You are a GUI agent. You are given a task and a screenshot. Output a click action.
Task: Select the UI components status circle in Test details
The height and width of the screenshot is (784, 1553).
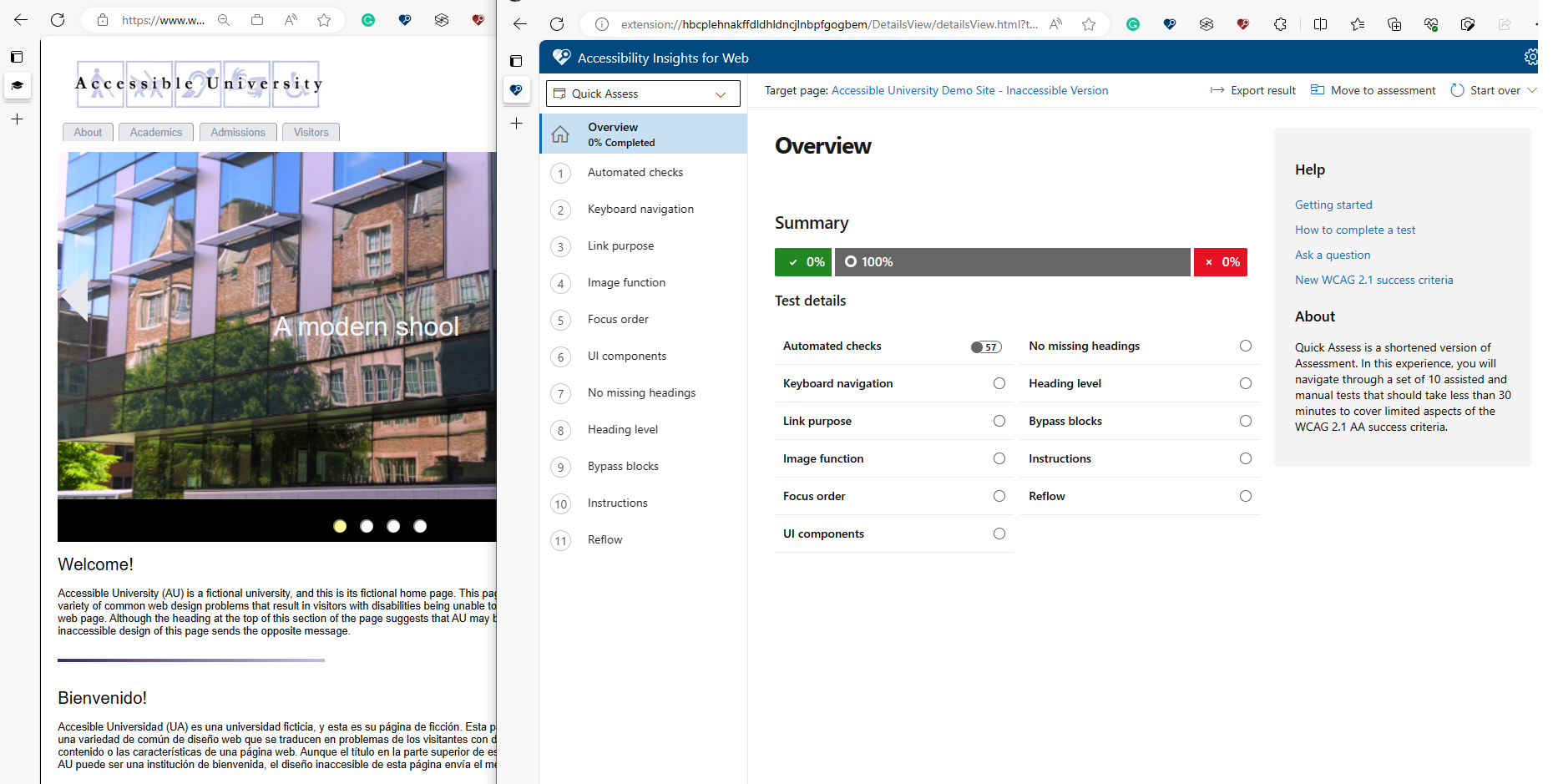999,534
